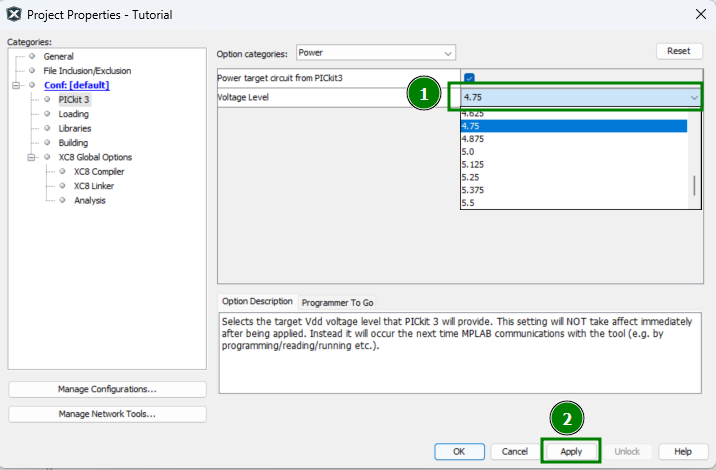Choose 5.125 in the voltage list
The image size is (716, 470).
click(x=574, y=164)
